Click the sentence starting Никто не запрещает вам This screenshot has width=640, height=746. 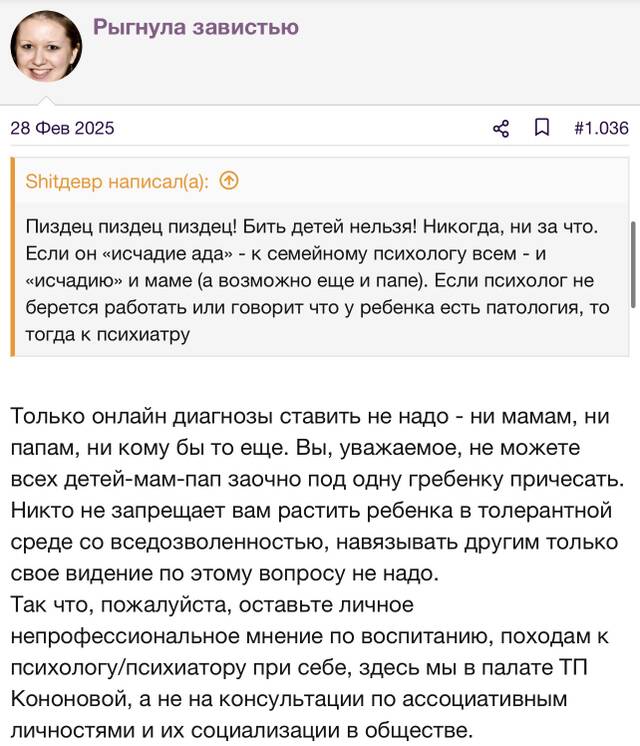[314, 542]
